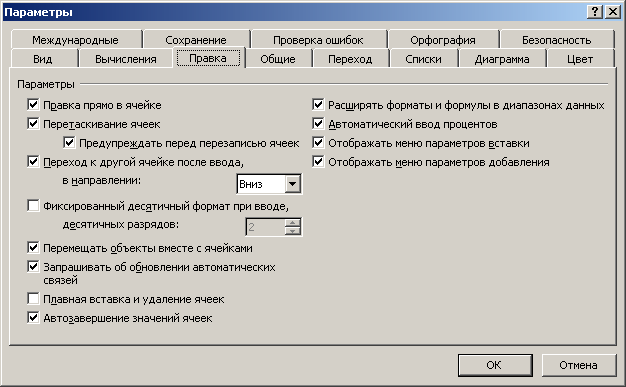Click the Отмена button
This screenshot has width=626, height=387.
pyautogui.click(x=578, y=365)
